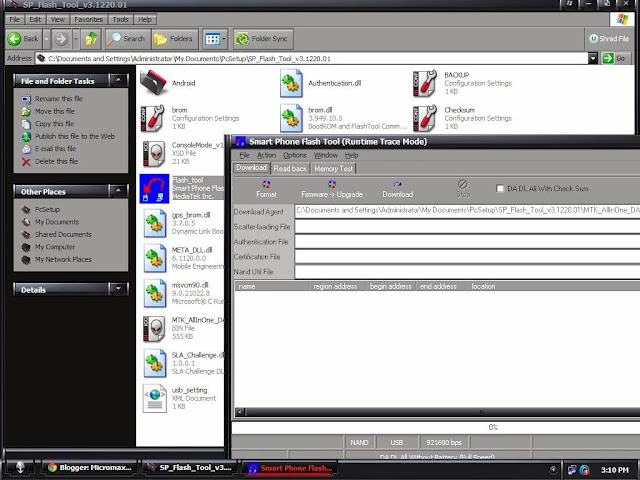Switch to the Read back tab
The image size is (640, 480).
(x=290, y=169)
